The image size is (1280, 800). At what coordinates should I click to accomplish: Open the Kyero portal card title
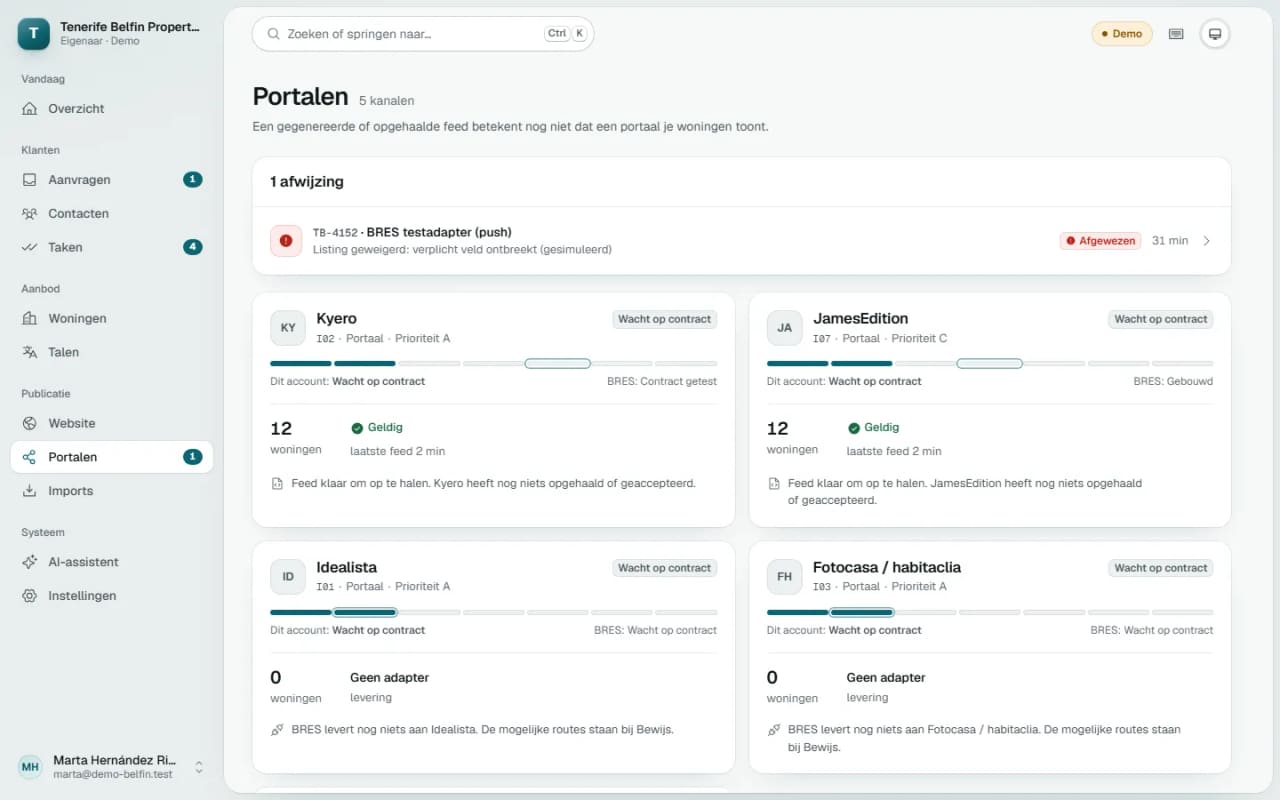tap(336, 318)
